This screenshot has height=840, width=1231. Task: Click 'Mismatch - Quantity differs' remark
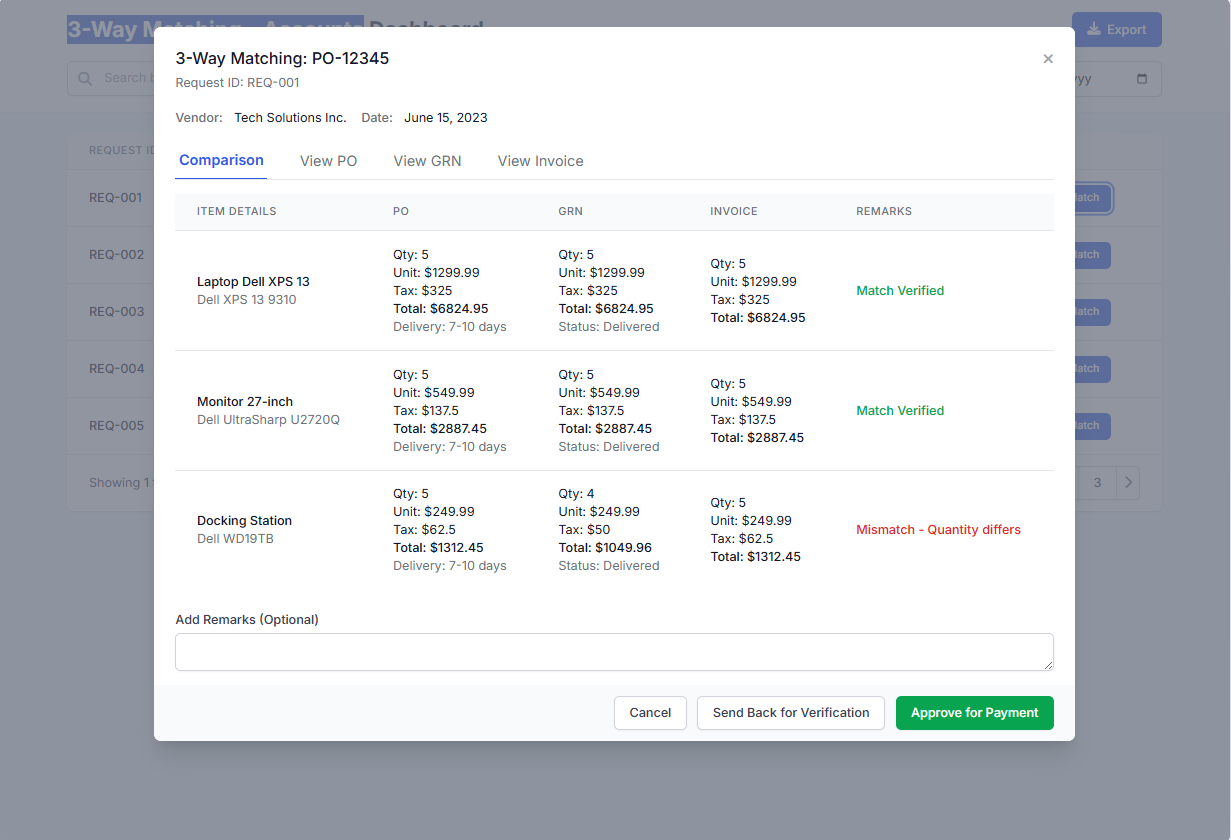938,530
